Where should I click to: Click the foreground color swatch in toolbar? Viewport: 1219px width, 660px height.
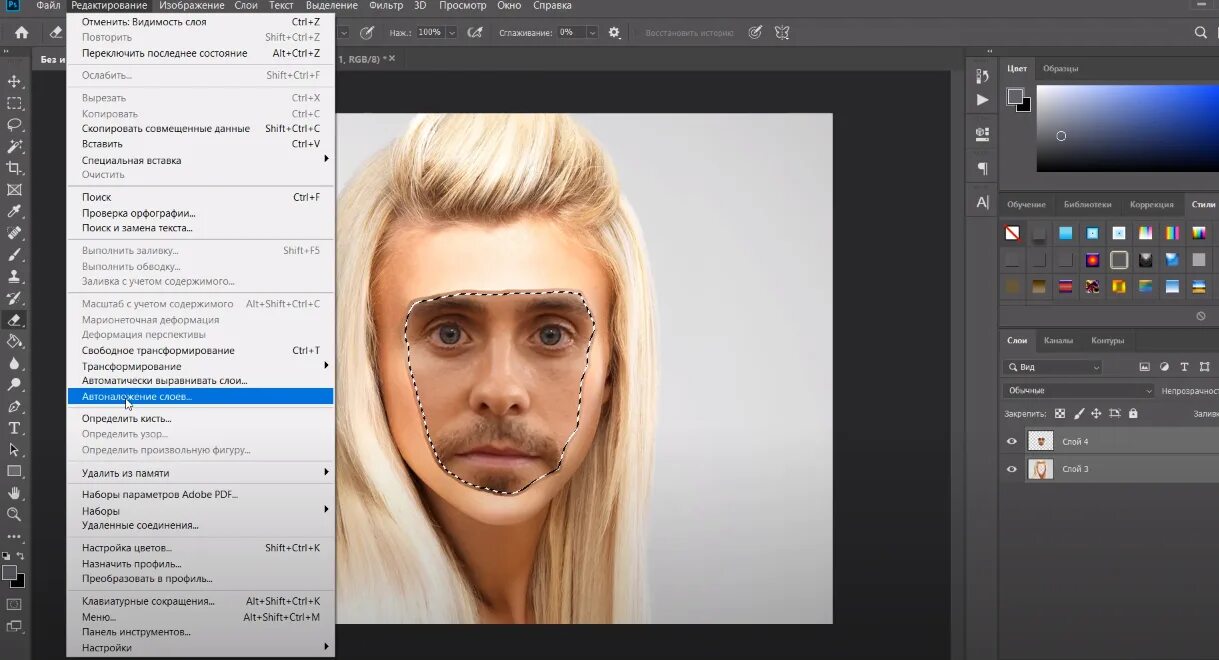(10, 573)
